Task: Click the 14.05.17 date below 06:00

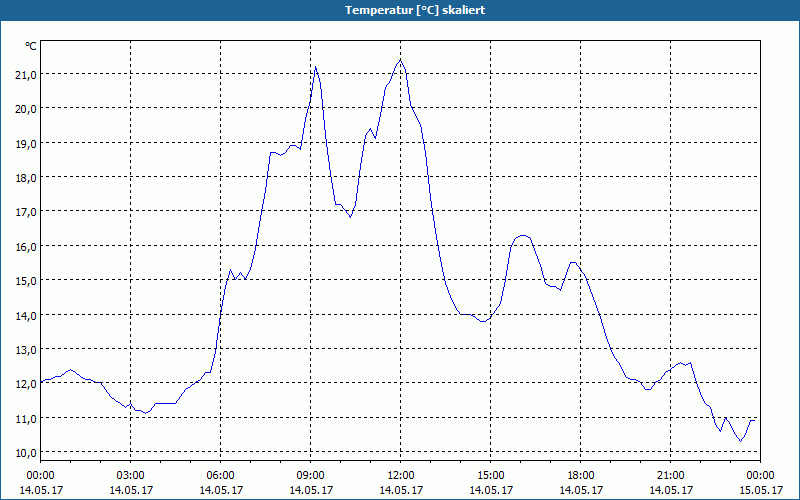Action: [x=220, y=490]
